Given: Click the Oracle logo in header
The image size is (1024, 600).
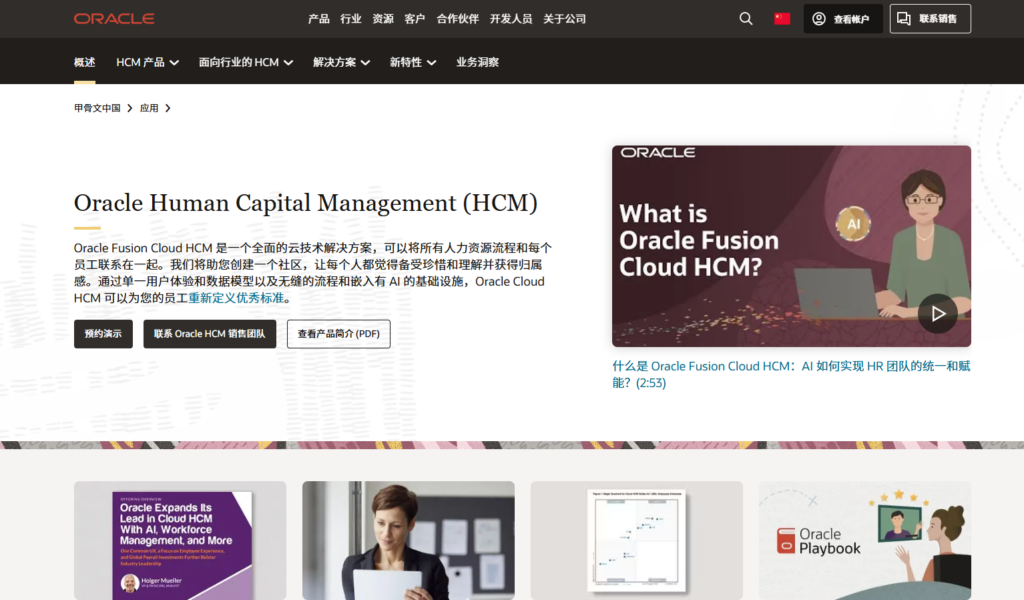Looking at the screenshot, I should point(114,19).
